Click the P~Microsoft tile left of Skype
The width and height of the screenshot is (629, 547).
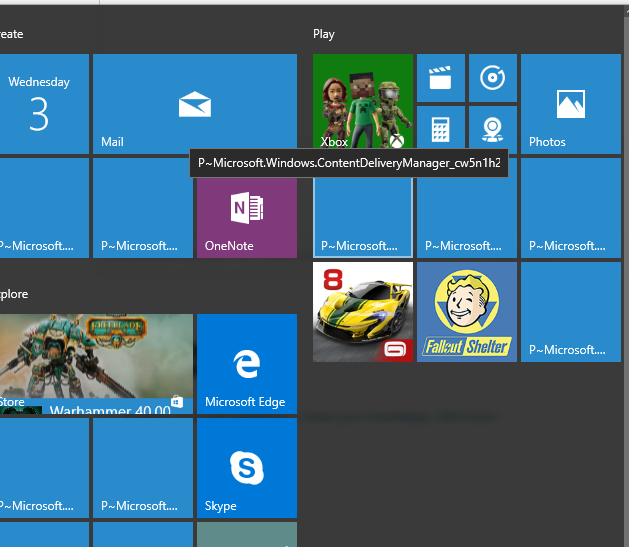tap(143, 468)
